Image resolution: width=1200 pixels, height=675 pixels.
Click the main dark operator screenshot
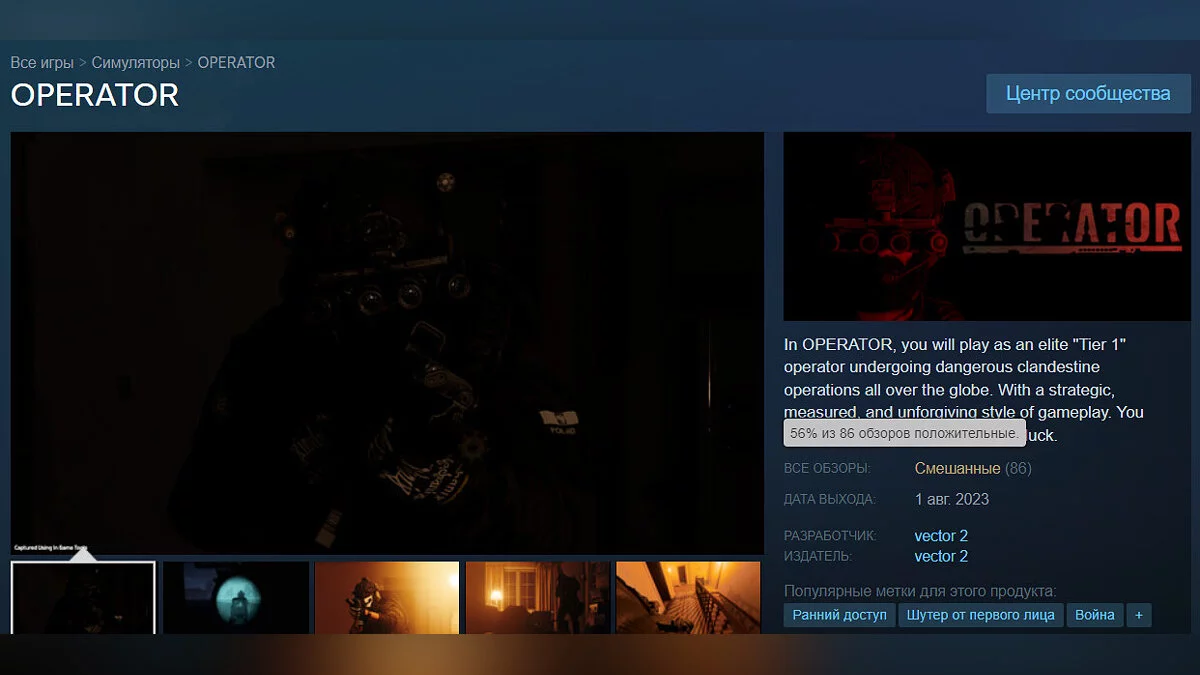click(x=387, y=343)
